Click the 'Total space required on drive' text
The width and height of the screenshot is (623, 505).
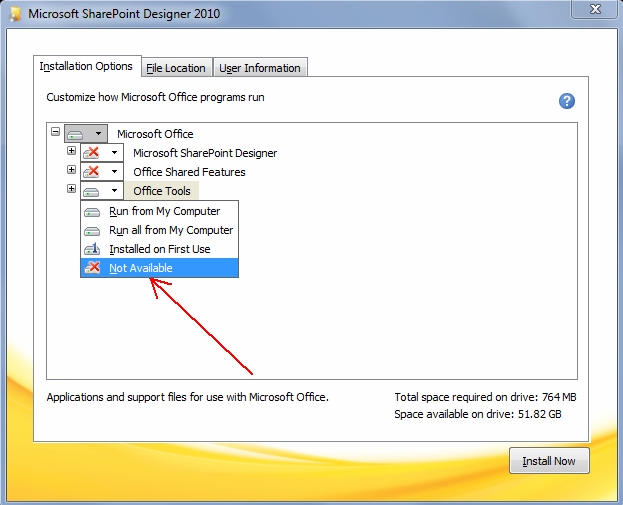(x=485, y=397)
